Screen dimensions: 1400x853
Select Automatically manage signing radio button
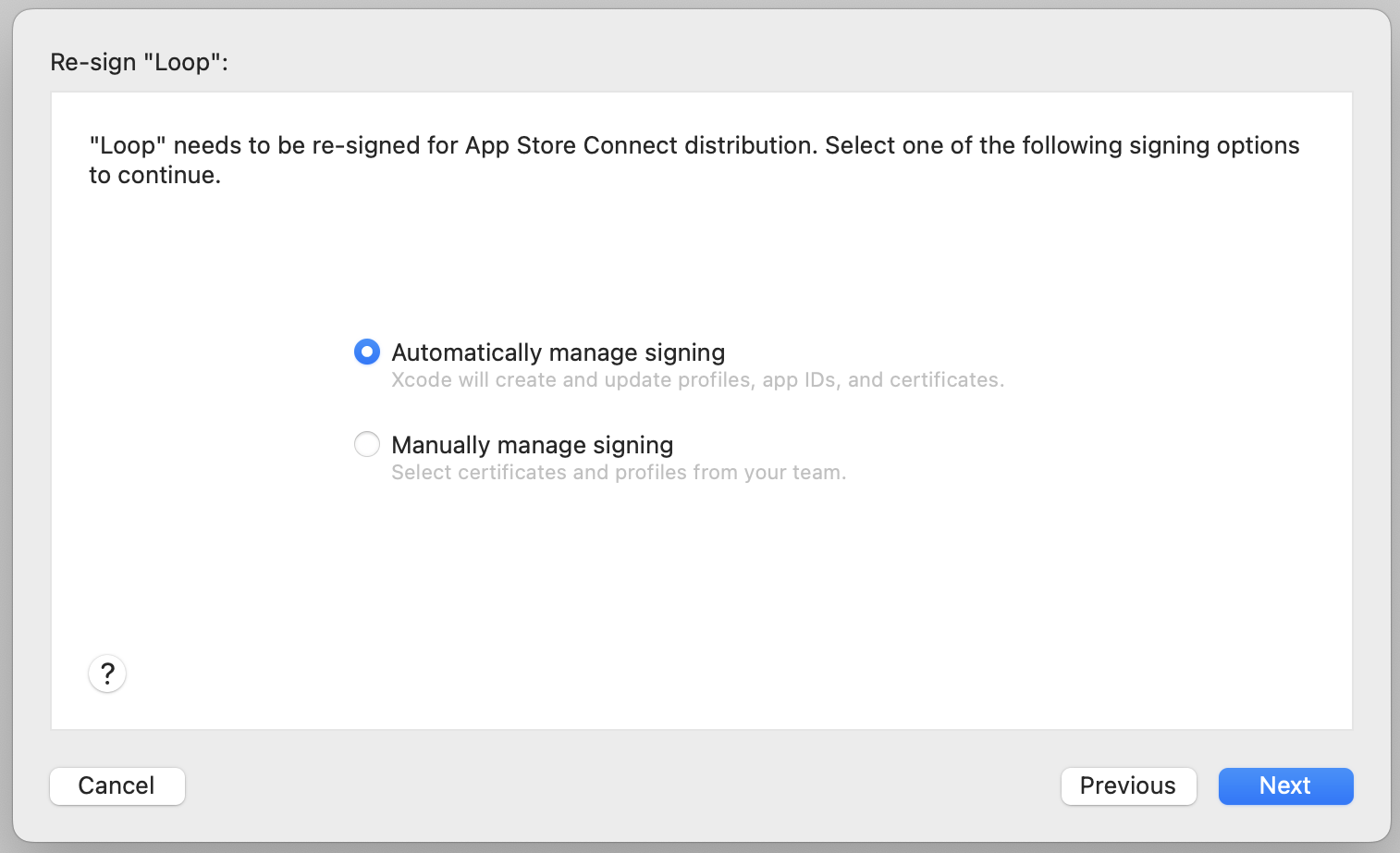[x=367, y=352]
